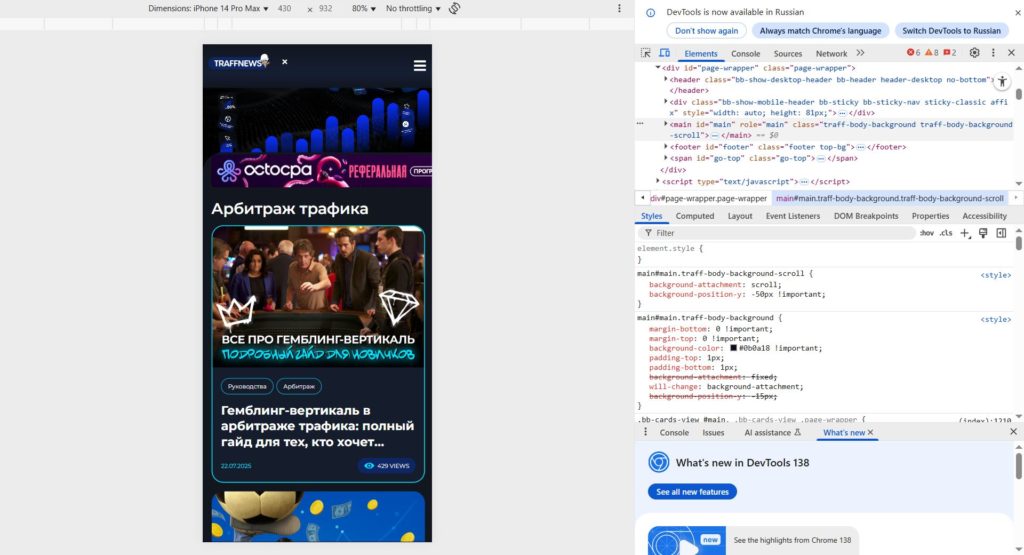Rotate the device viewport orientation

tap(455, 8)
